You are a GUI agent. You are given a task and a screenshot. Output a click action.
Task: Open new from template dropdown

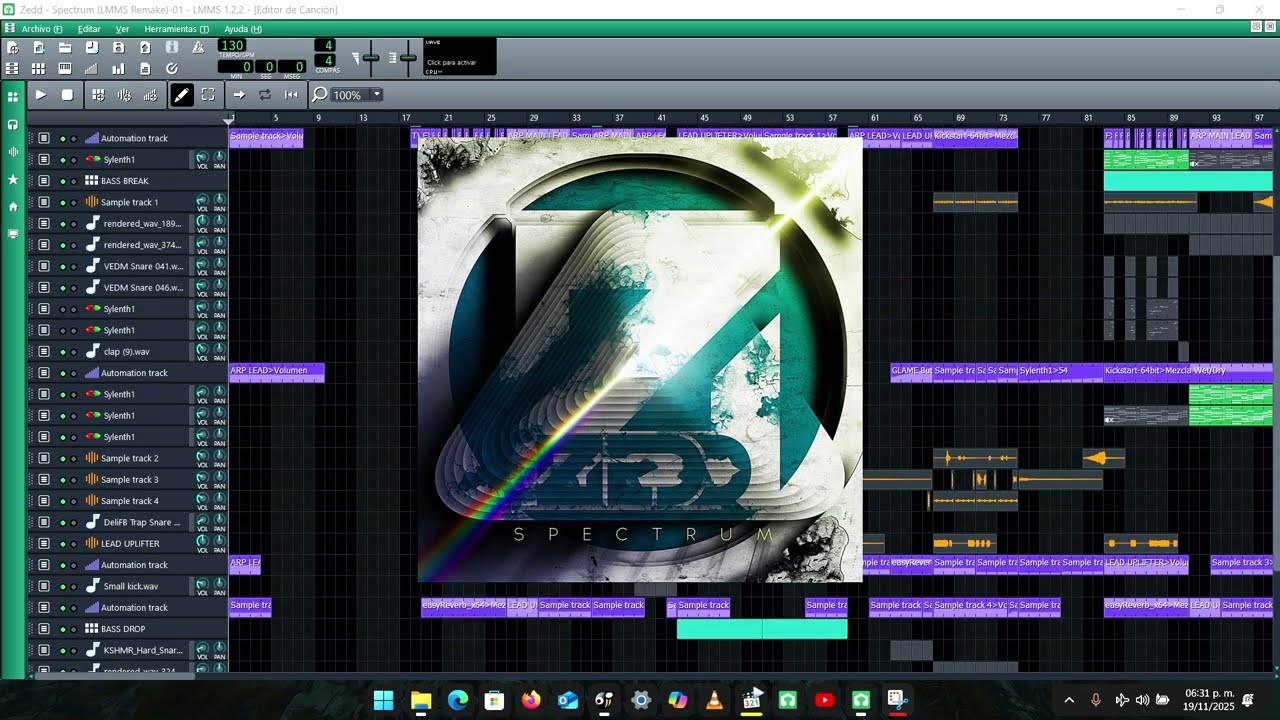click(38, 47)
